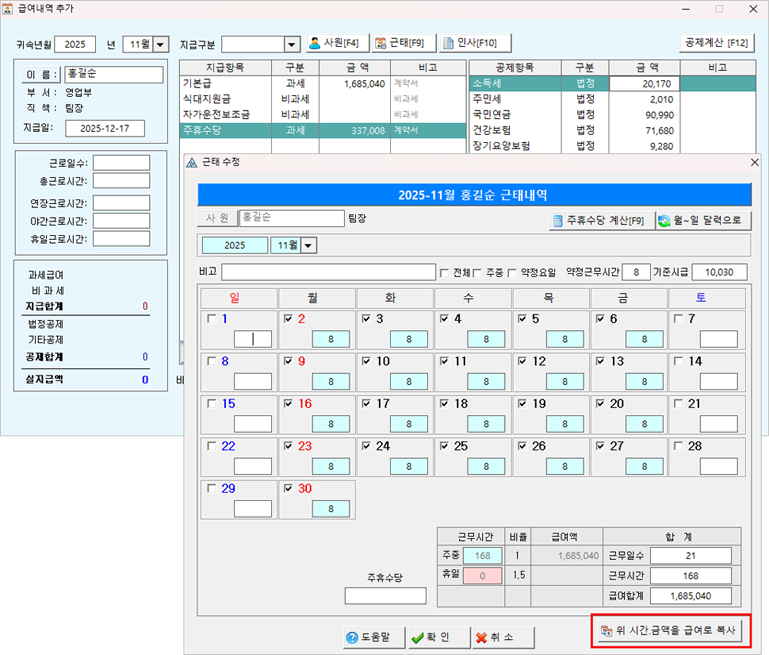Viewport: 769px width, 655px height.
Task: Uncheck day 30 checkbox
Action: [x=288, y=488]
